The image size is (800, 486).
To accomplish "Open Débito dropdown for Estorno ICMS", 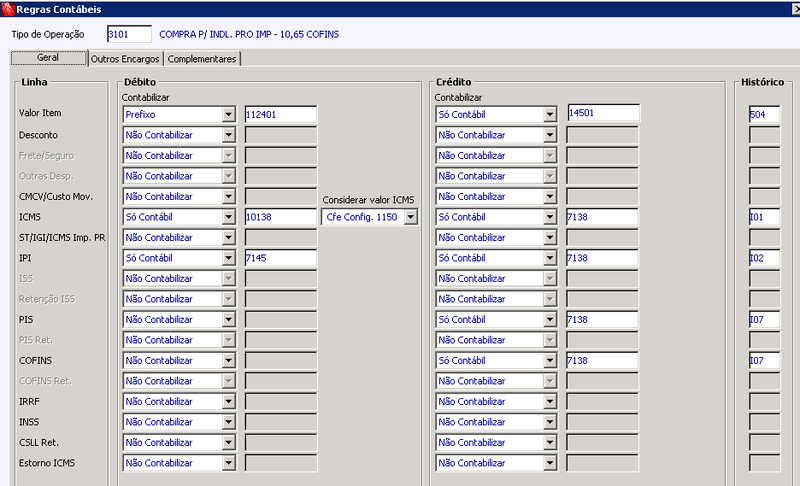I will point(229,463).
